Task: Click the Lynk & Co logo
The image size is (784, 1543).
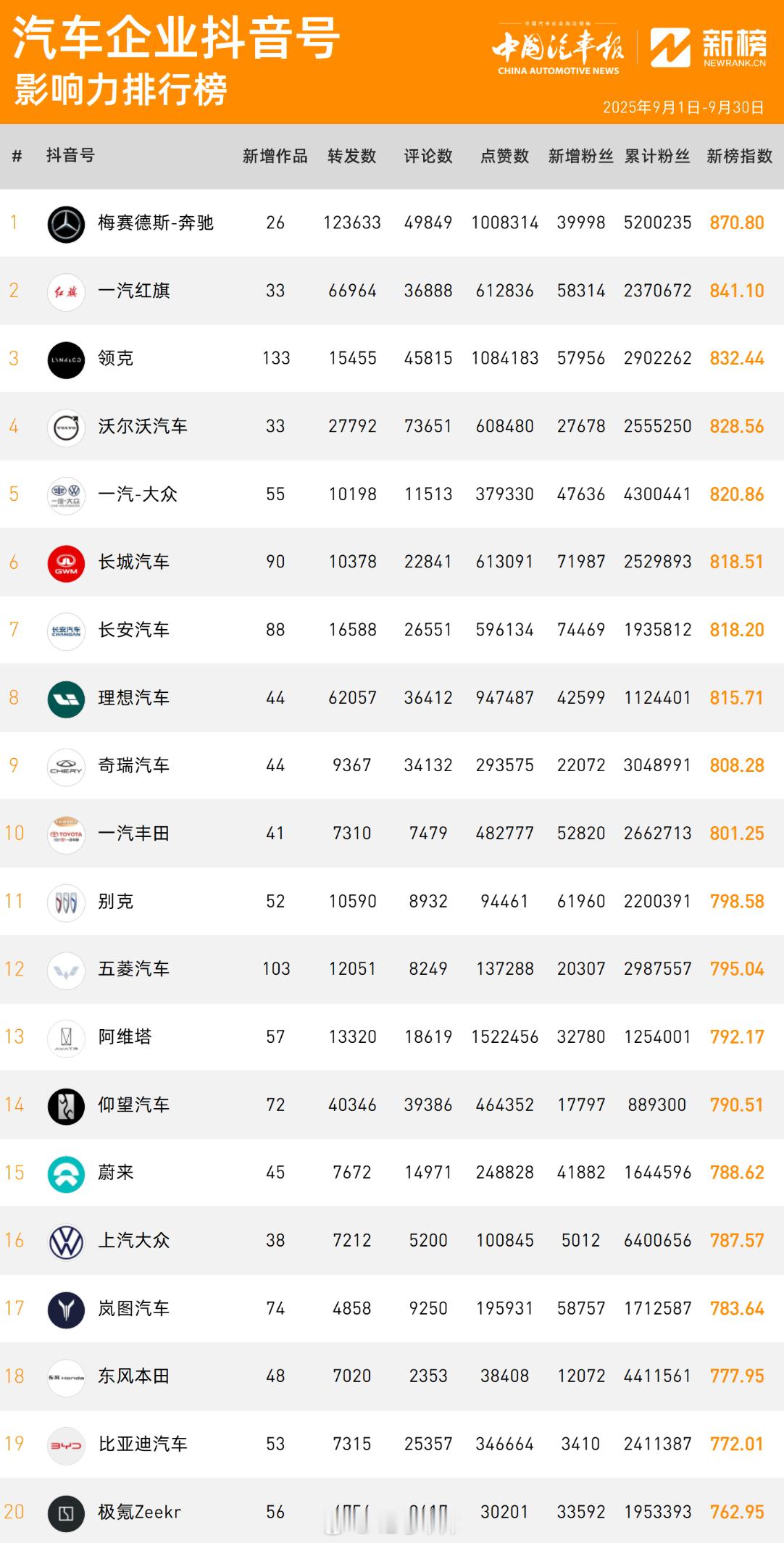Action: 66,359
